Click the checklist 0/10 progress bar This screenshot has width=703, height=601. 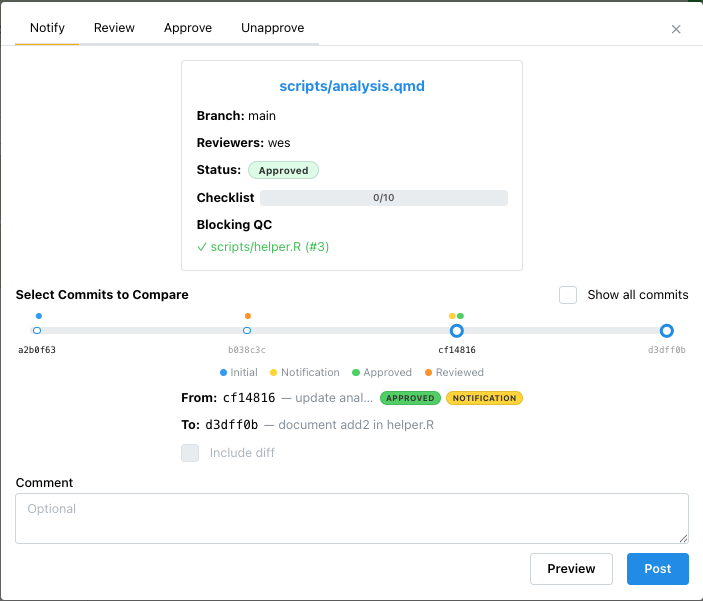pyautogui.click(x=383, y=198)
